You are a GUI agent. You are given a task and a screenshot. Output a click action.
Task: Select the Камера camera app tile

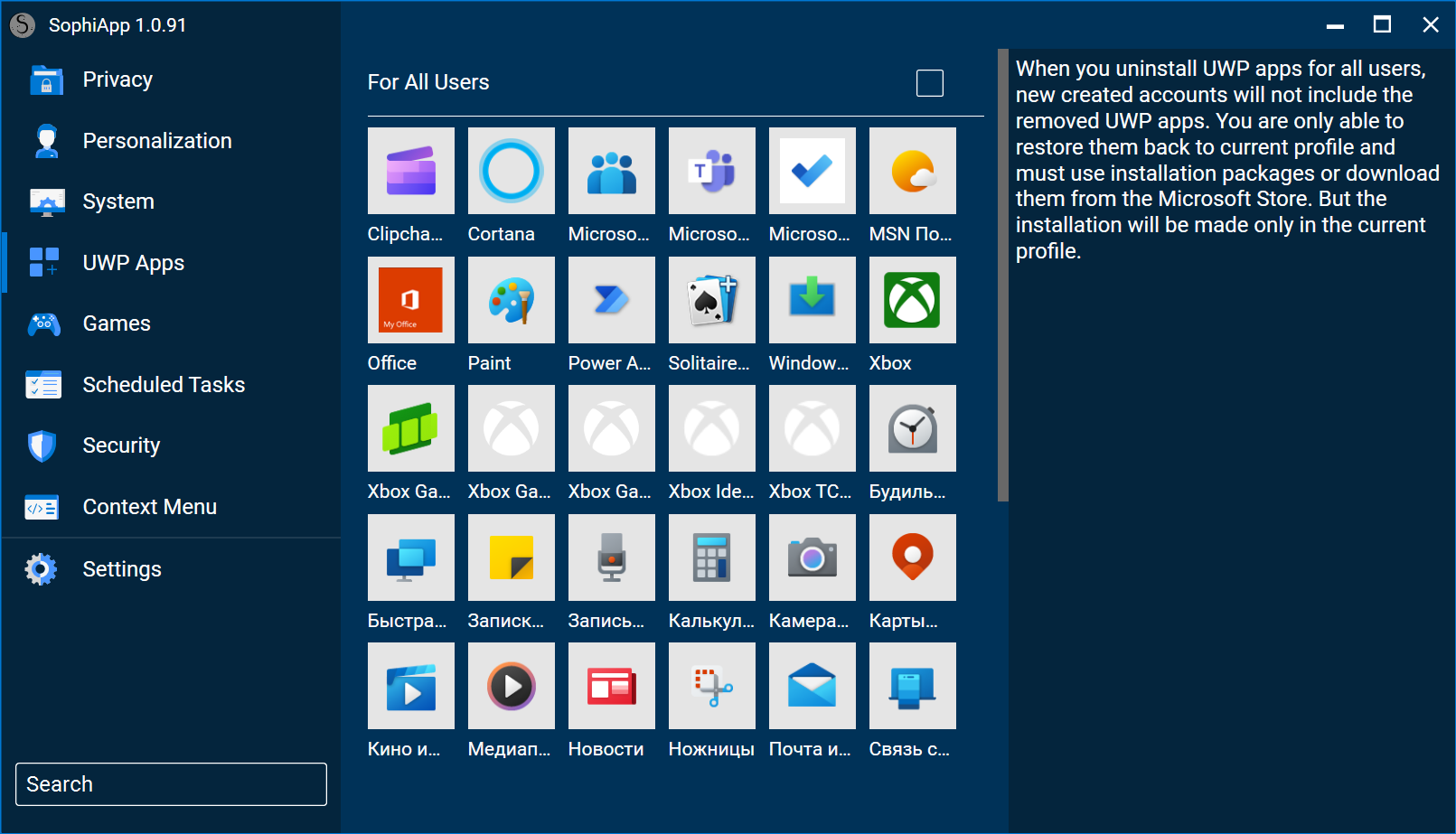click(813, 558)
